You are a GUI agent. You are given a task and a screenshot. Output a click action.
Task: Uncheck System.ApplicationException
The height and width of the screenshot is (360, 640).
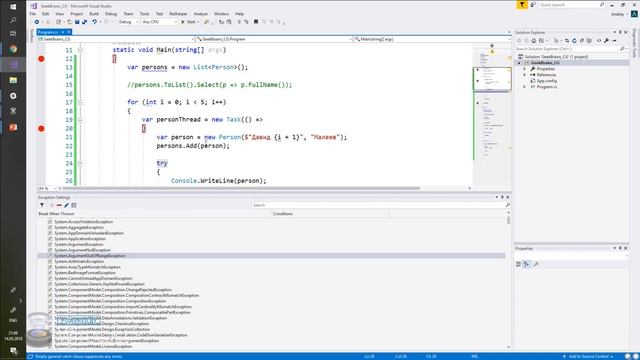50,239
